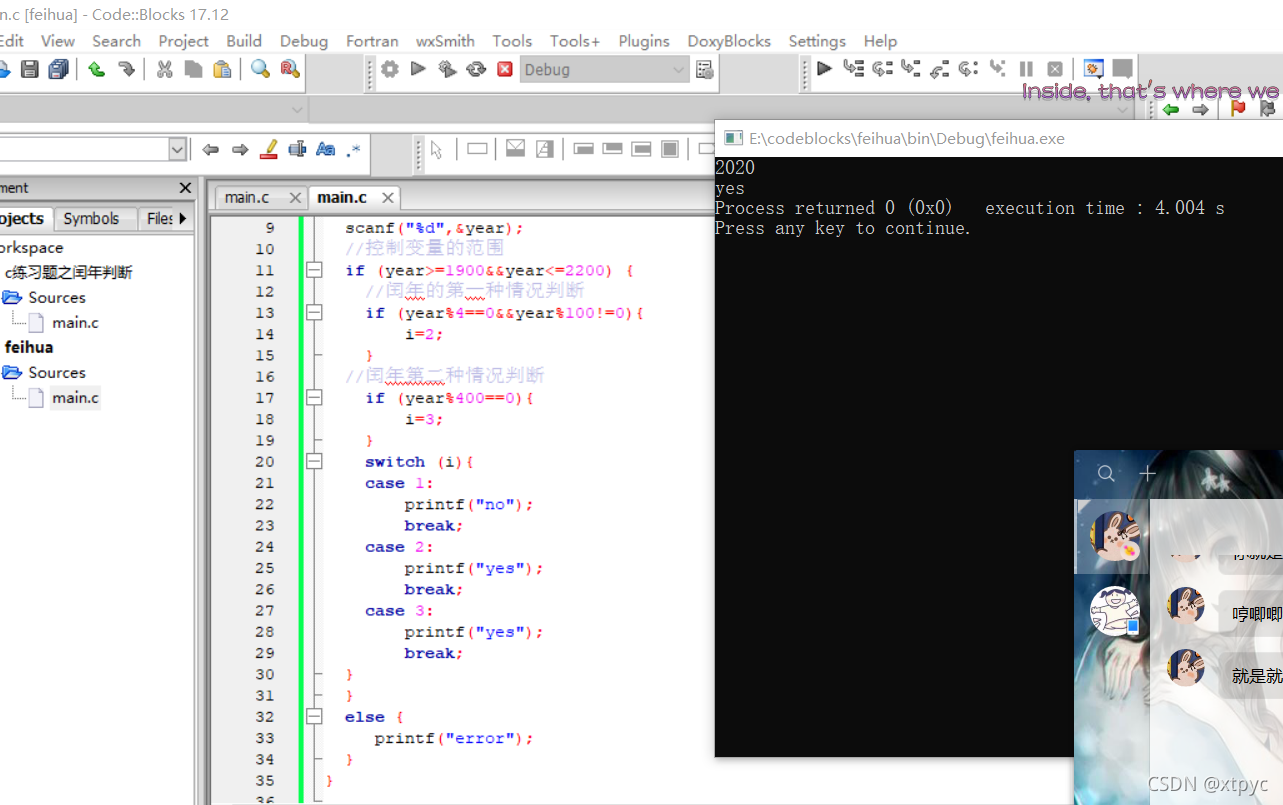Viewport: 1283px width, 805px height.
Task: Open the Search menu
Action: tap(116, 41)
